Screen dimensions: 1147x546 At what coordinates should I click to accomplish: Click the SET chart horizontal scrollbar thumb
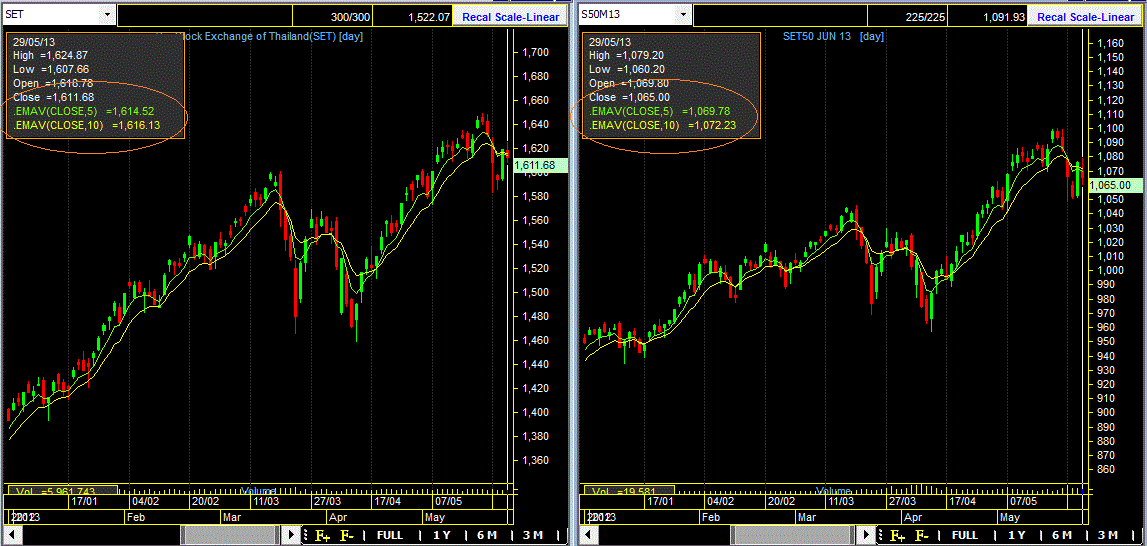tap(229, 535)
